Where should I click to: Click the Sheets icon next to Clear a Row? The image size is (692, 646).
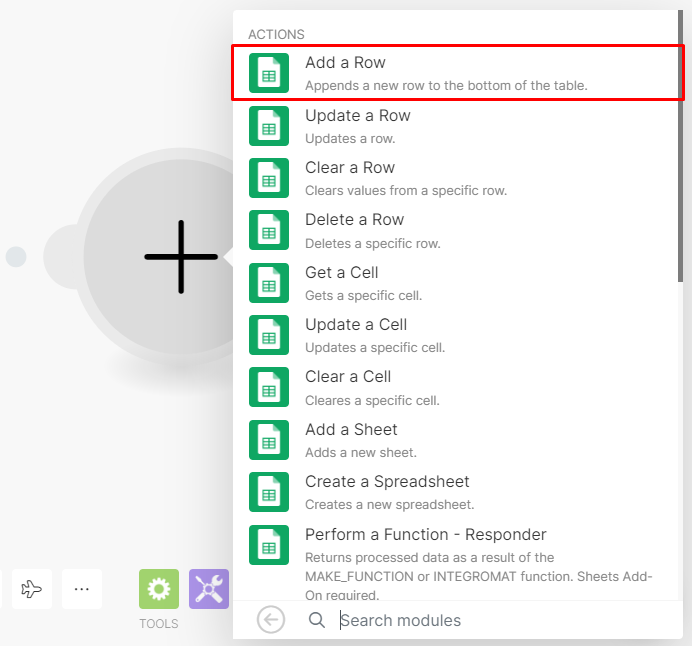tap(269, 178)
